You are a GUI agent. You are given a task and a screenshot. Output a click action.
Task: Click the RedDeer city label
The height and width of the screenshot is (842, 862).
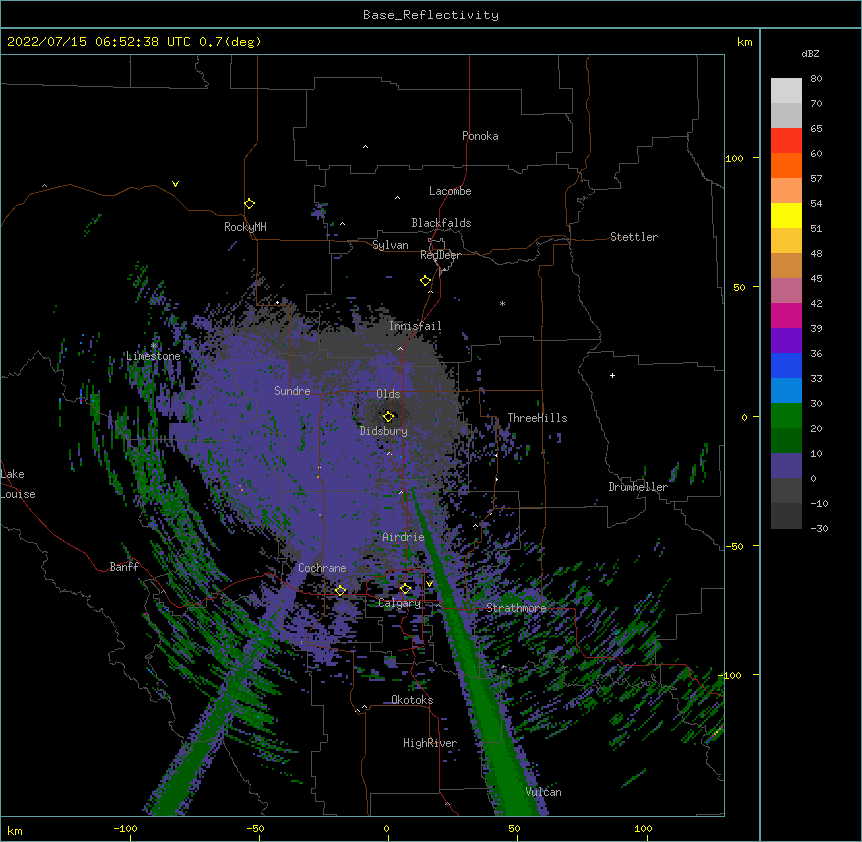coord(440,255)
